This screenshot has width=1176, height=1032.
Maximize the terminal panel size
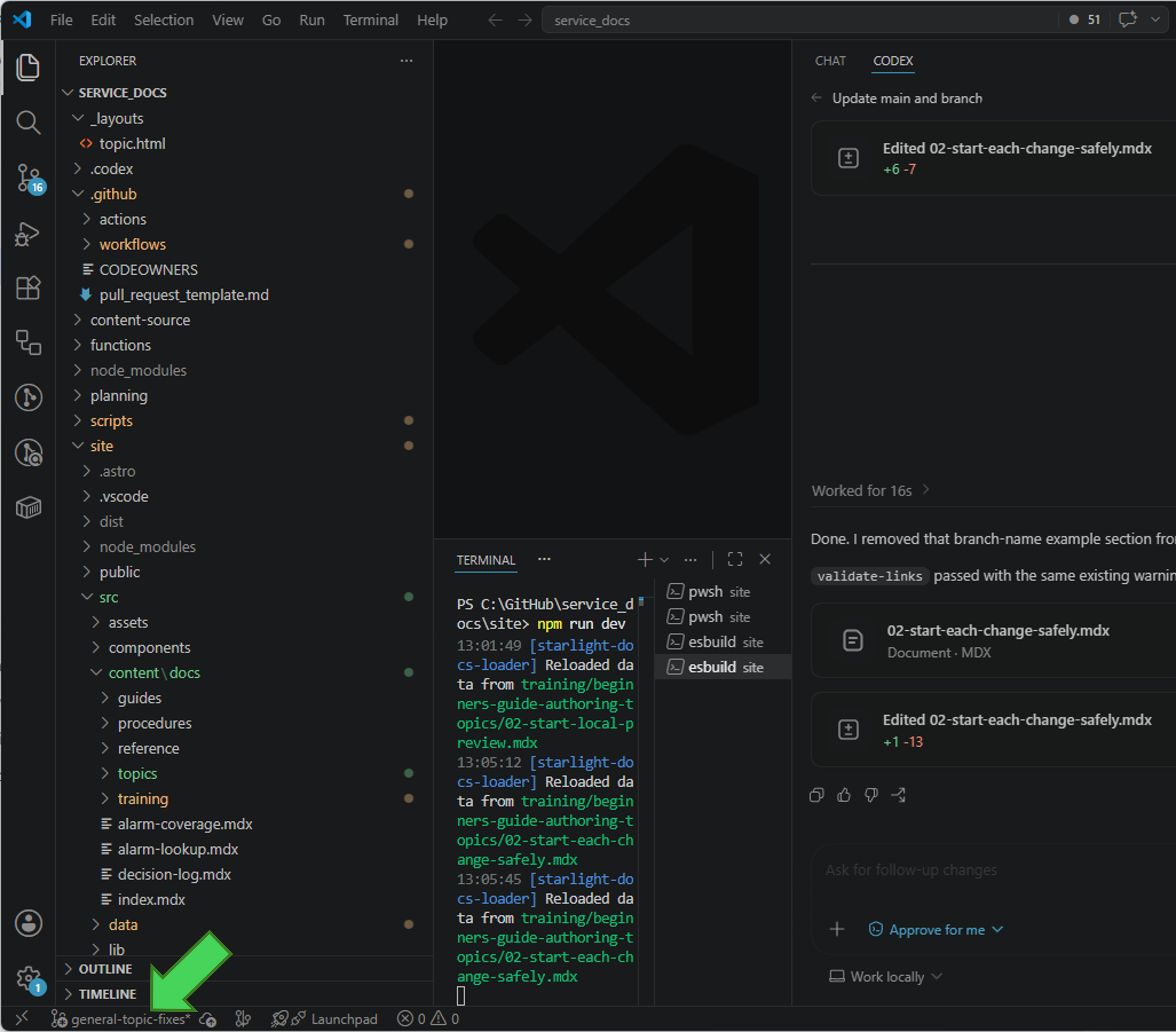(x=735, y=559)
